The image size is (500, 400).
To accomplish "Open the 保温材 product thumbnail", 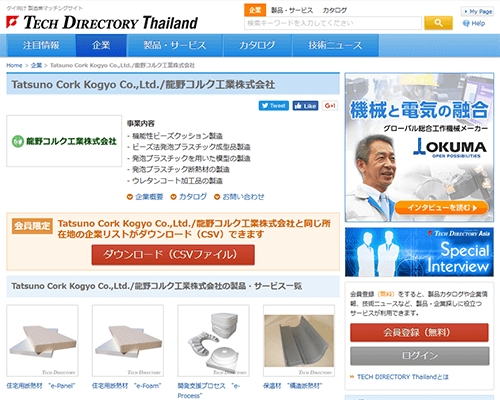I will [x=299, y=341].
